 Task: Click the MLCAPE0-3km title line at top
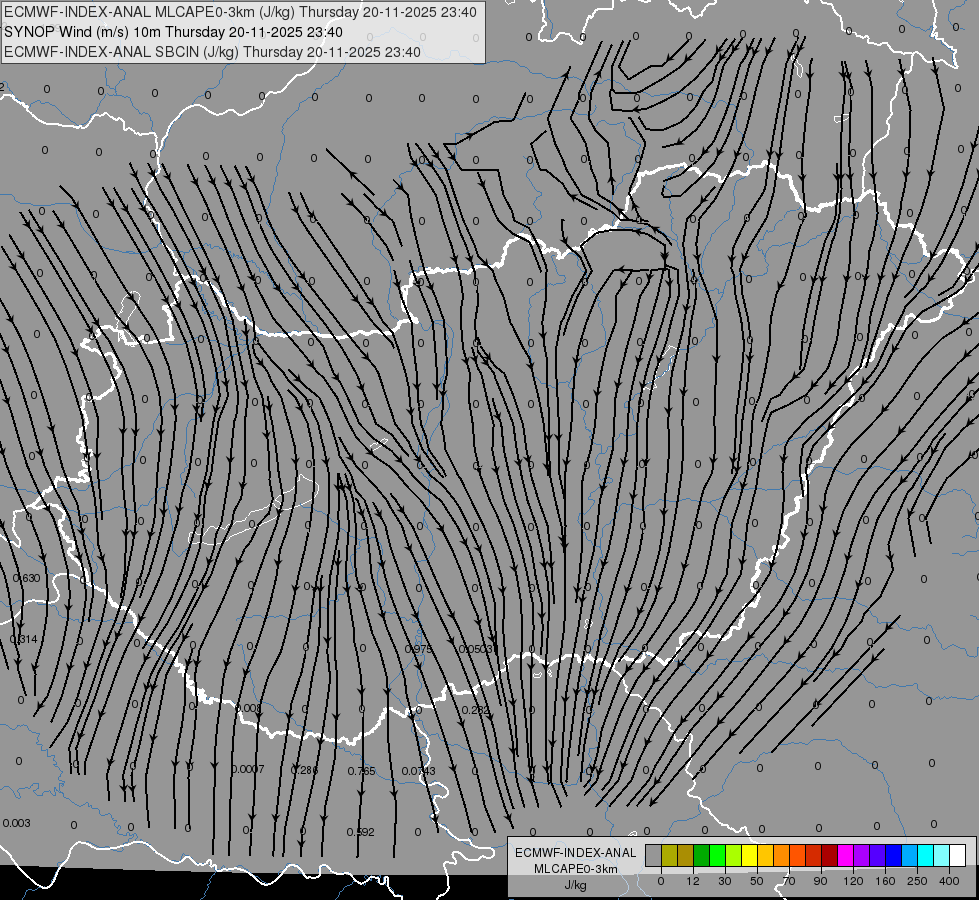[x=240, y=12]
